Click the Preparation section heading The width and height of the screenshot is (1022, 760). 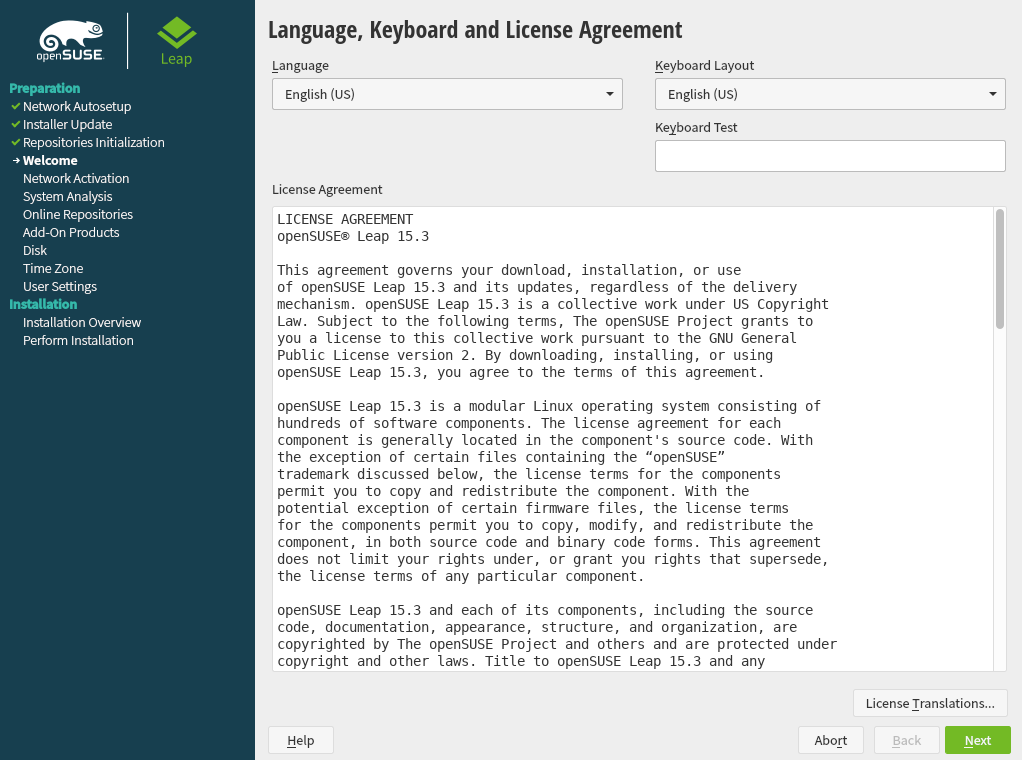click(45, 88)
